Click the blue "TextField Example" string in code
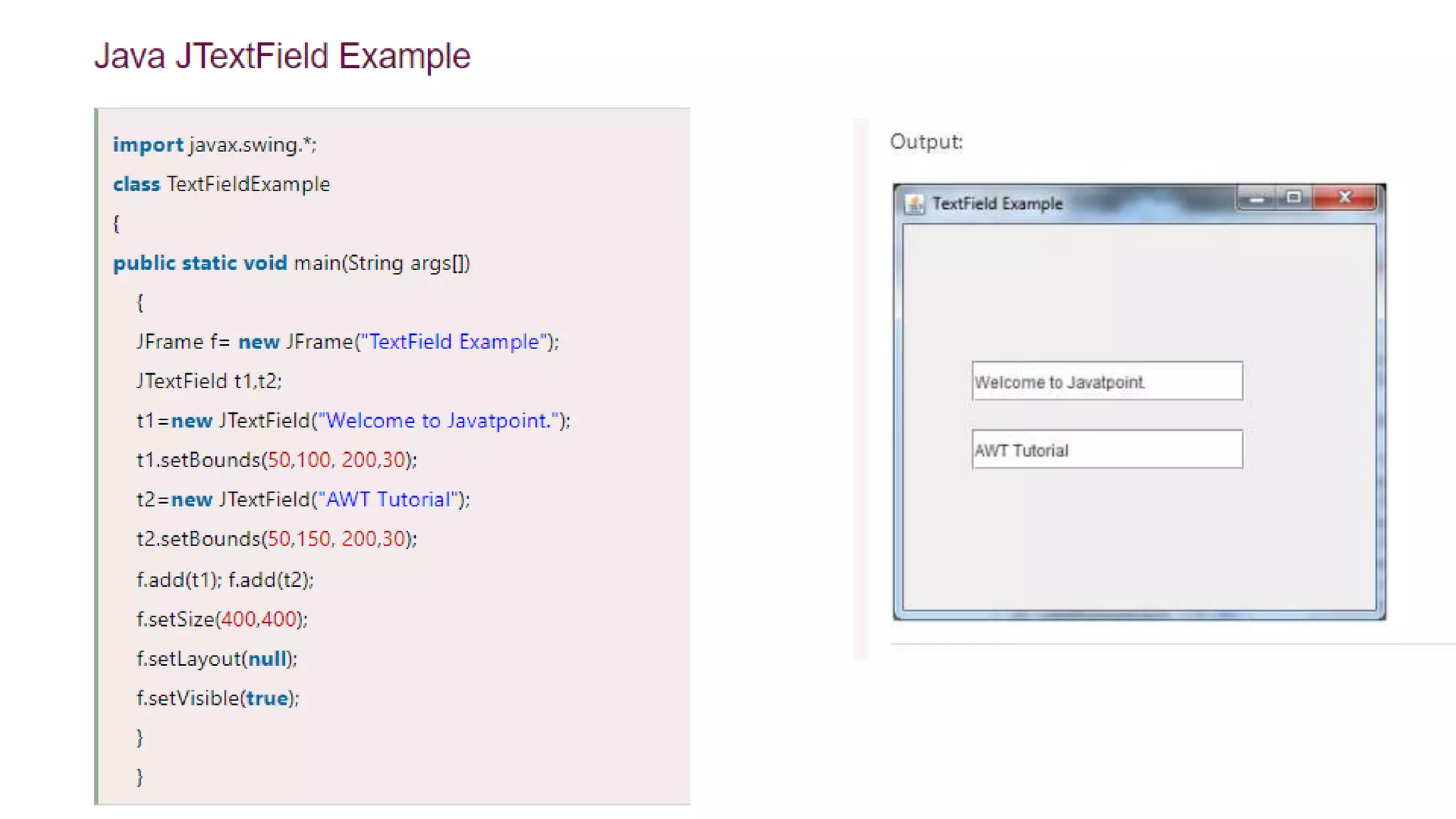The height and width of the screenshot is (819, 1456). pos(454,342)
